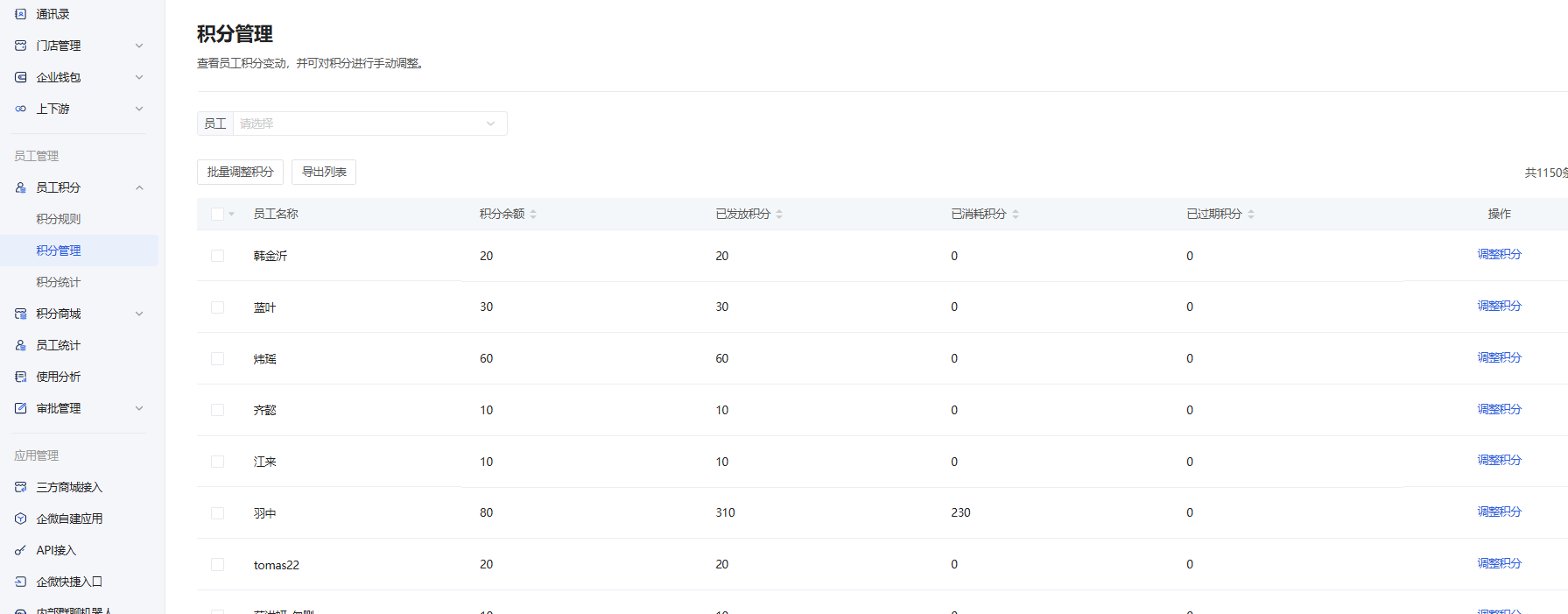The image size is (1568, 614).
Task: Expand the 积分商城 submenu chevron
Action: [139, 314]
